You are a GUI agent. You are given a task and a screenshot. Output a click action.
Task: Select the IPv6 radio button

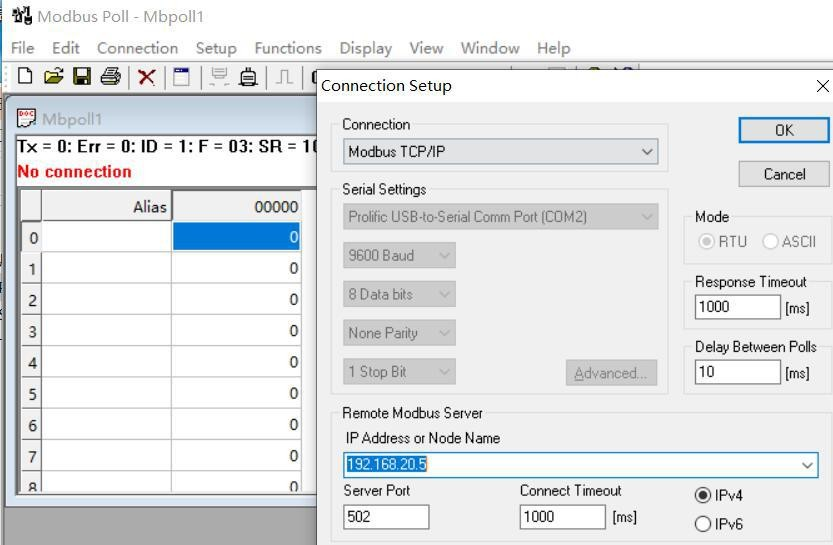coord(703,524)
